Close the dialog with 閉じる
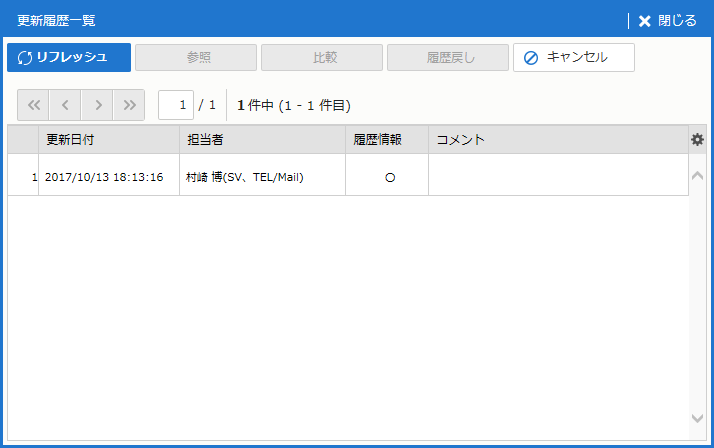Image resolution: width=714 pixels, height=448 pixels. (667, 20)
